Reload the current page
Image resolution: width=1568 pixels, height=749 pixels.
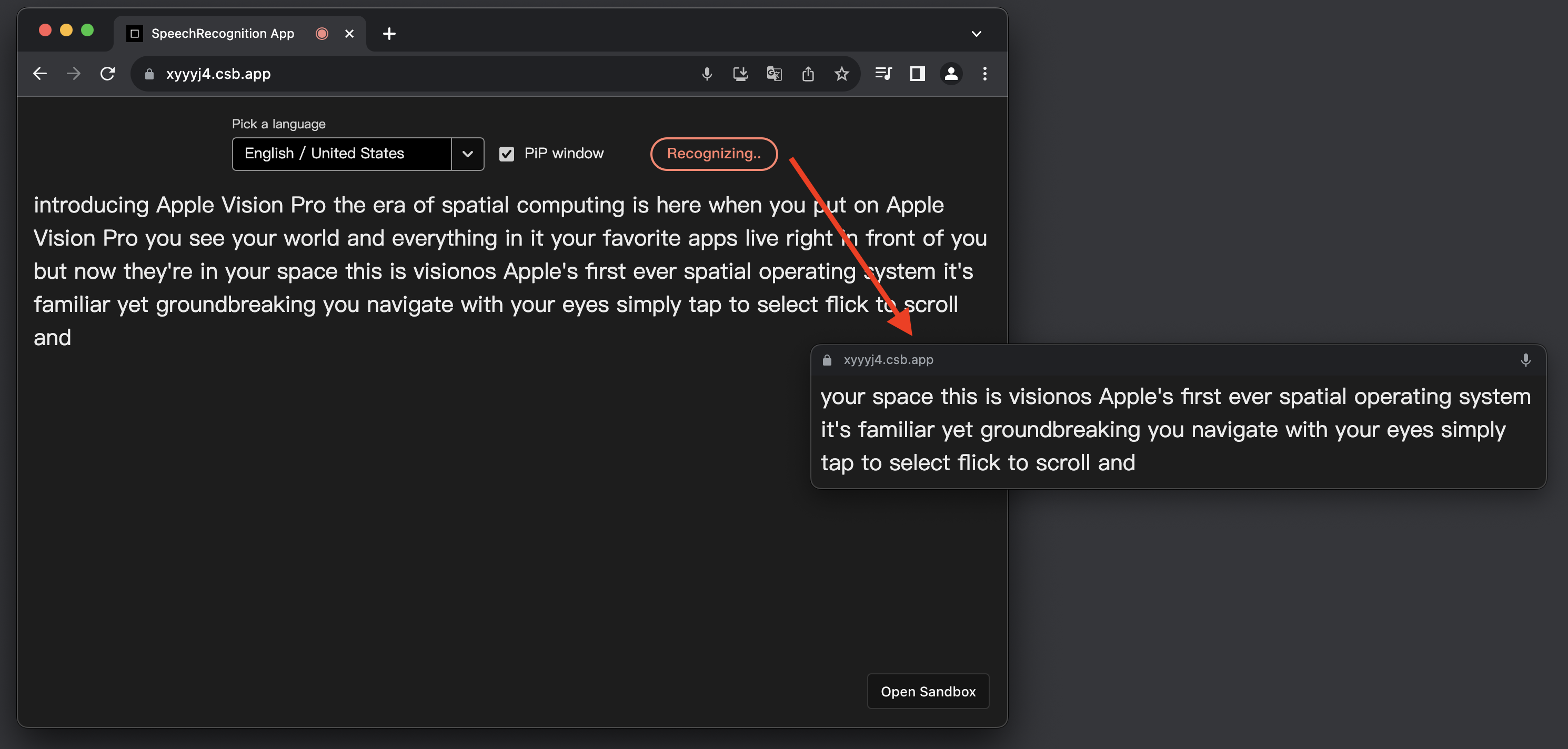108,74
